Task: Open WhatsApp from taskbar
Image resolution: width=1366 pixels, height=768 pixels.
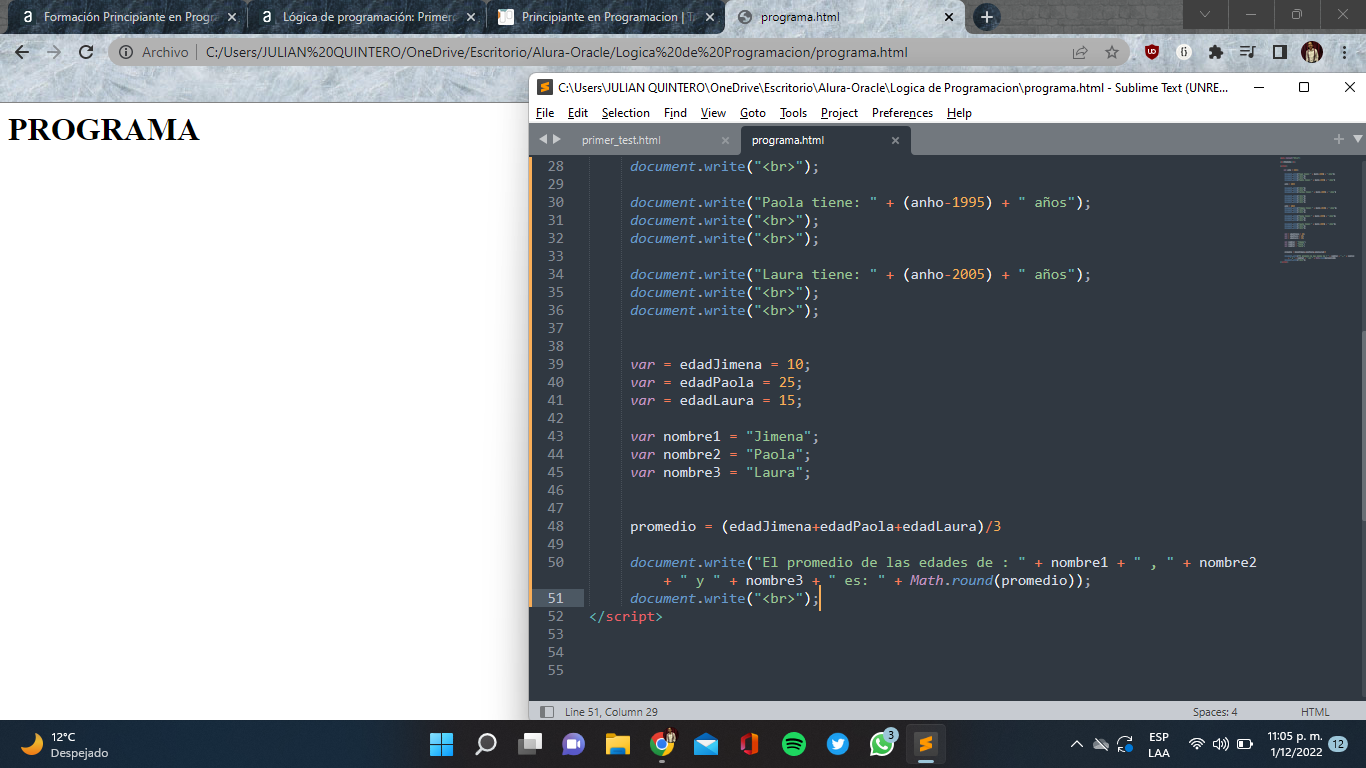Action: click(x=882, y=744)
